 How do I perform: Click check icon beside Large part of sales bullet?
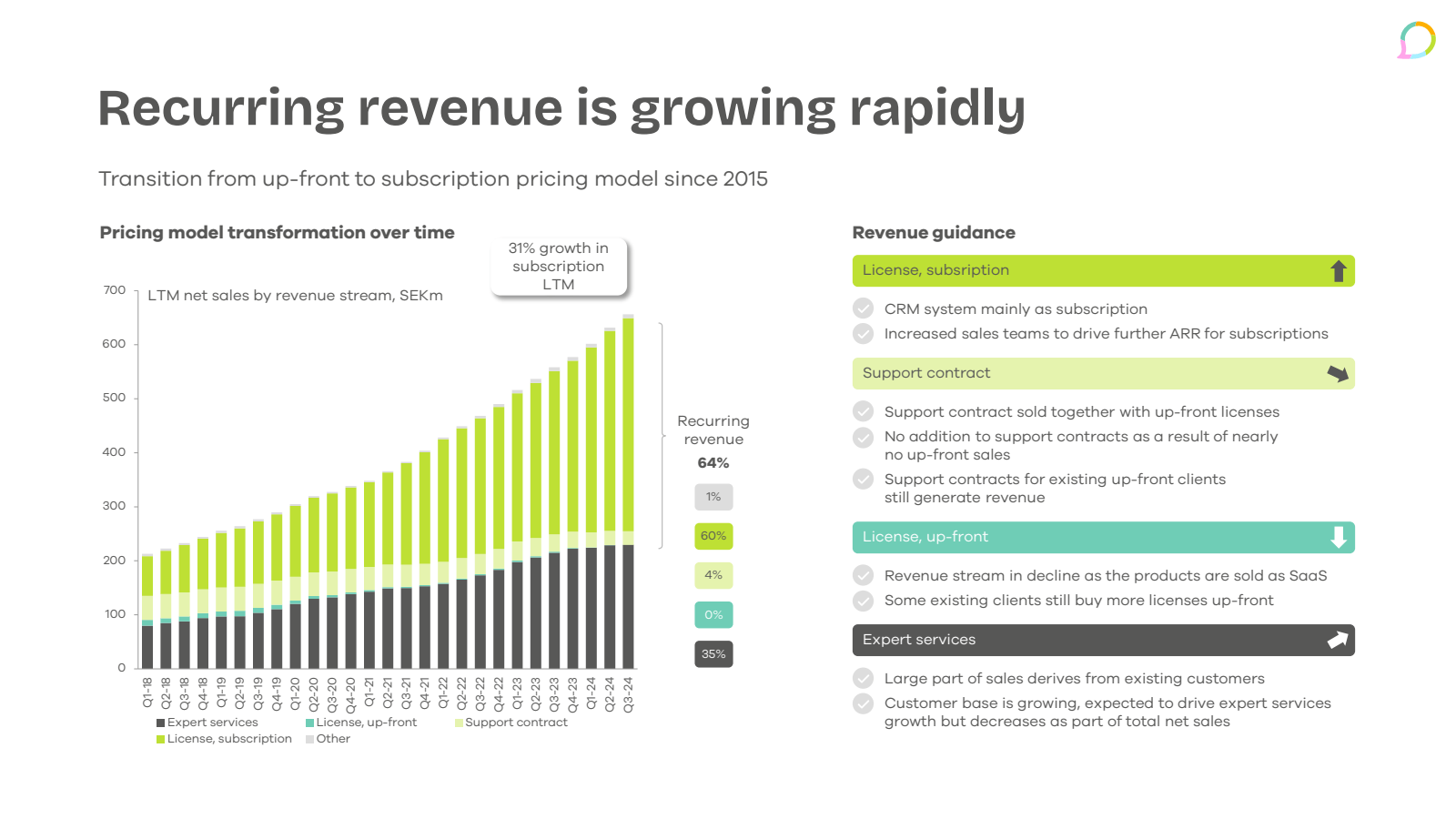pyautogui.click(x=864, y=678)
